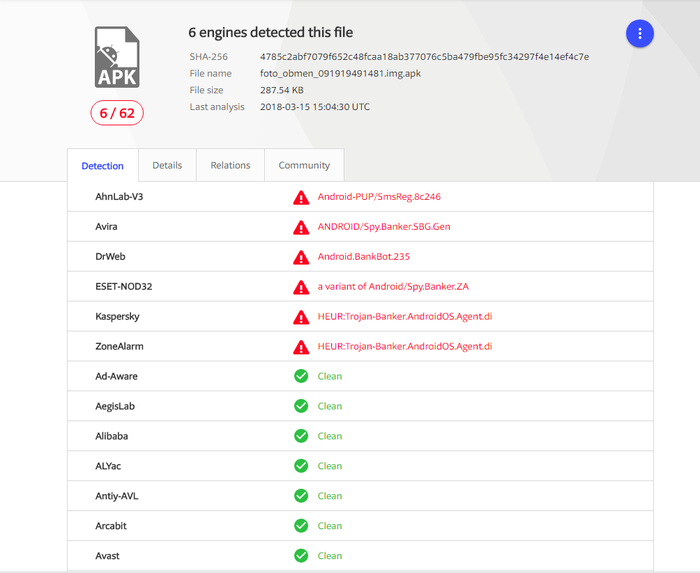
Task: Select the Detection tab
Action: [x=103, y=166]
